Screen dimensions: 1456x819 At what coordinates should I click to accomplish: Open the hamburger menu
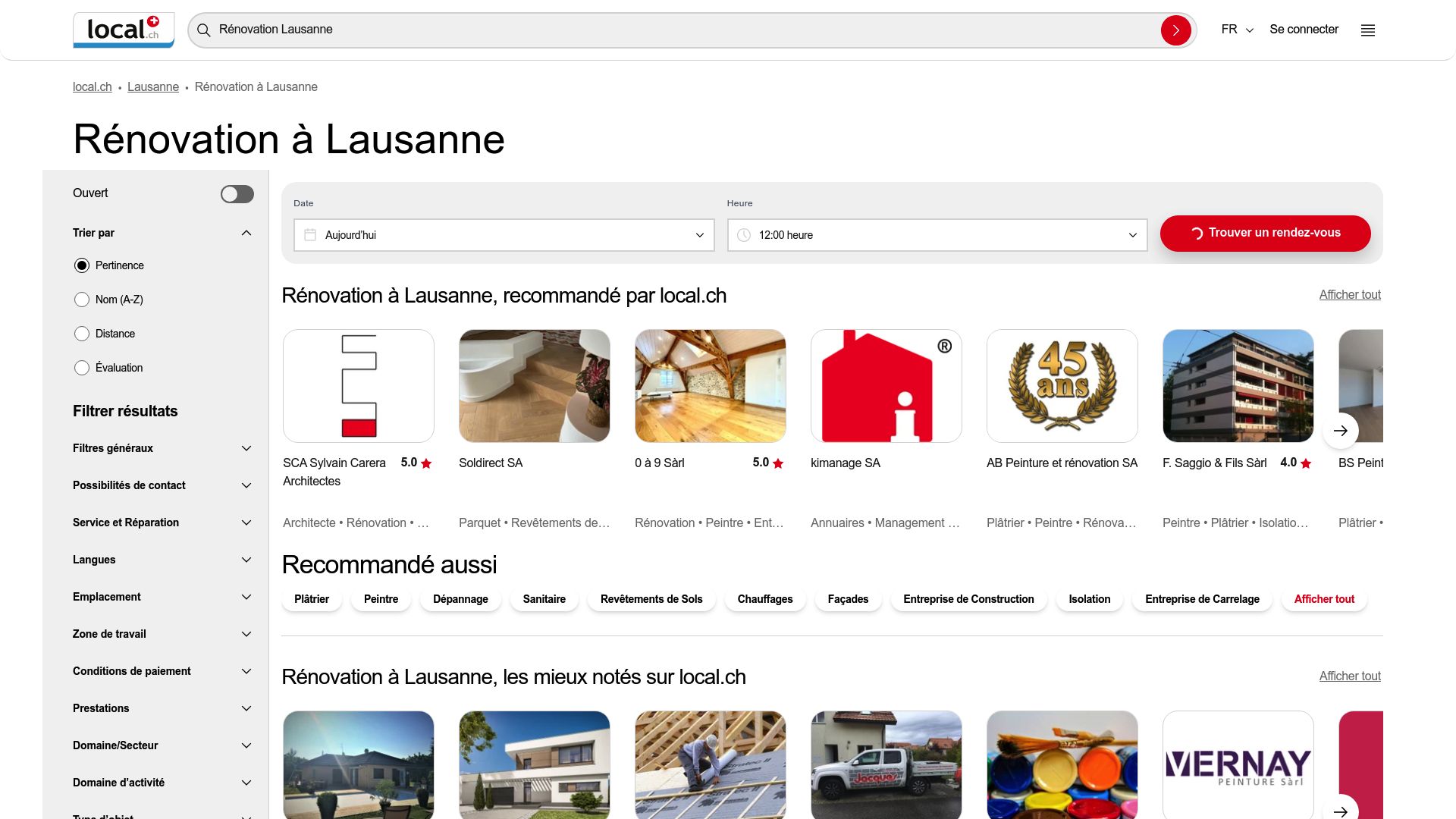click(1367, 30)
